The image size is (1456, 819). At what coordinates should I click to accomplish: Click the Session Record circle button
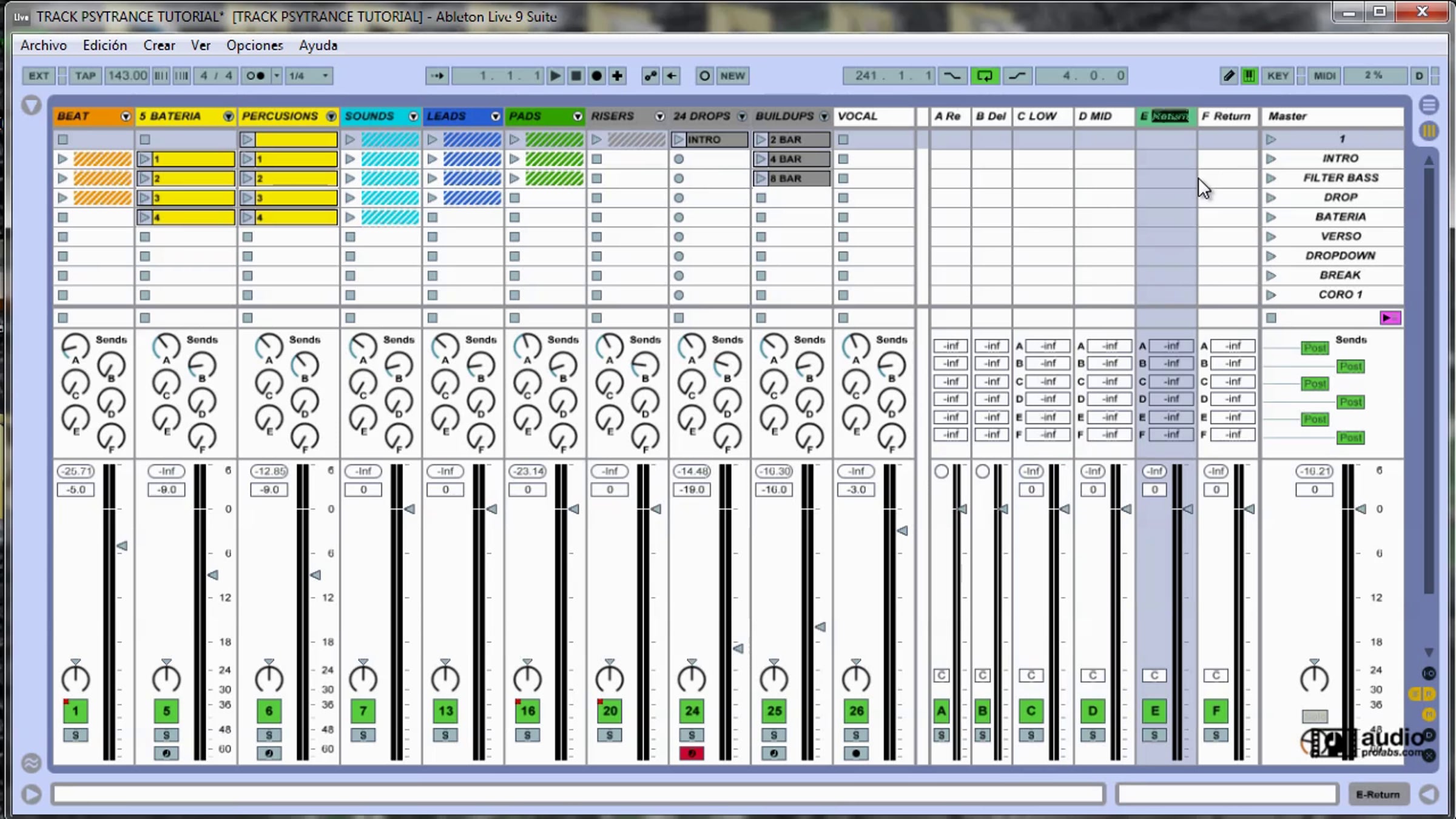[704, 76]
